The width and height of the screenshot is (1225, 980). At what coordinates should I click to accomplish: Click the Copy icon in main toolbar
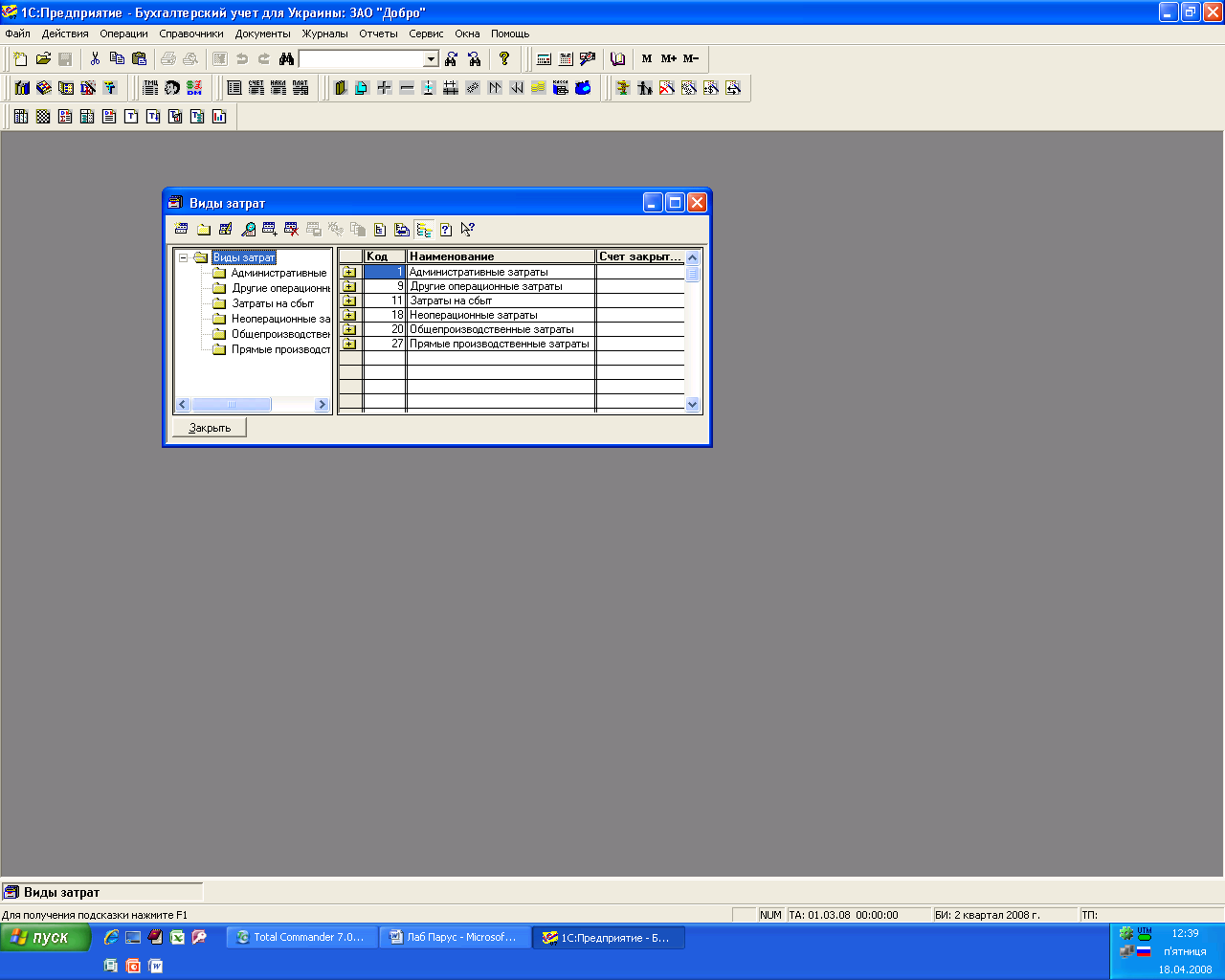click(117, 58)
